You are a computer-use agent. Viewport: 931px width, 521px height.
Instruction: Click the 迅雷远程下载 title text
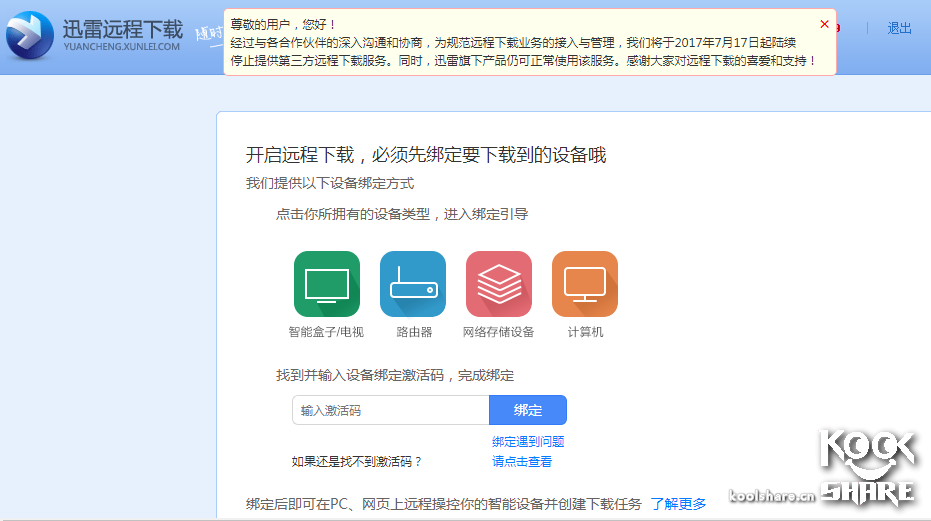pos(123,29)
